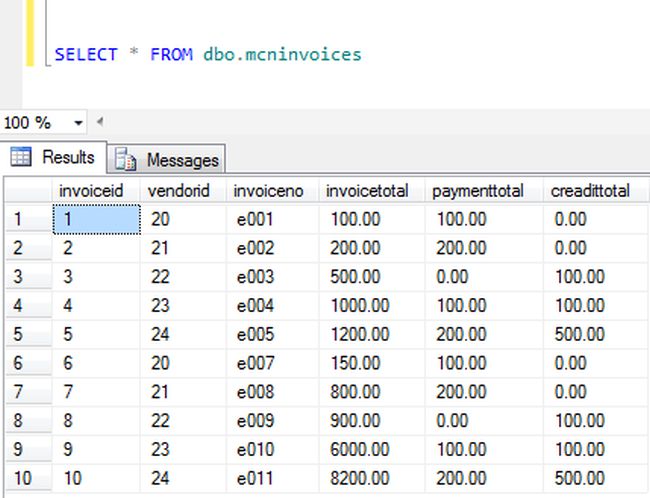Click the e005 invoice number cell
Screen dimensions: 650x498
click(x=255, y=335)
